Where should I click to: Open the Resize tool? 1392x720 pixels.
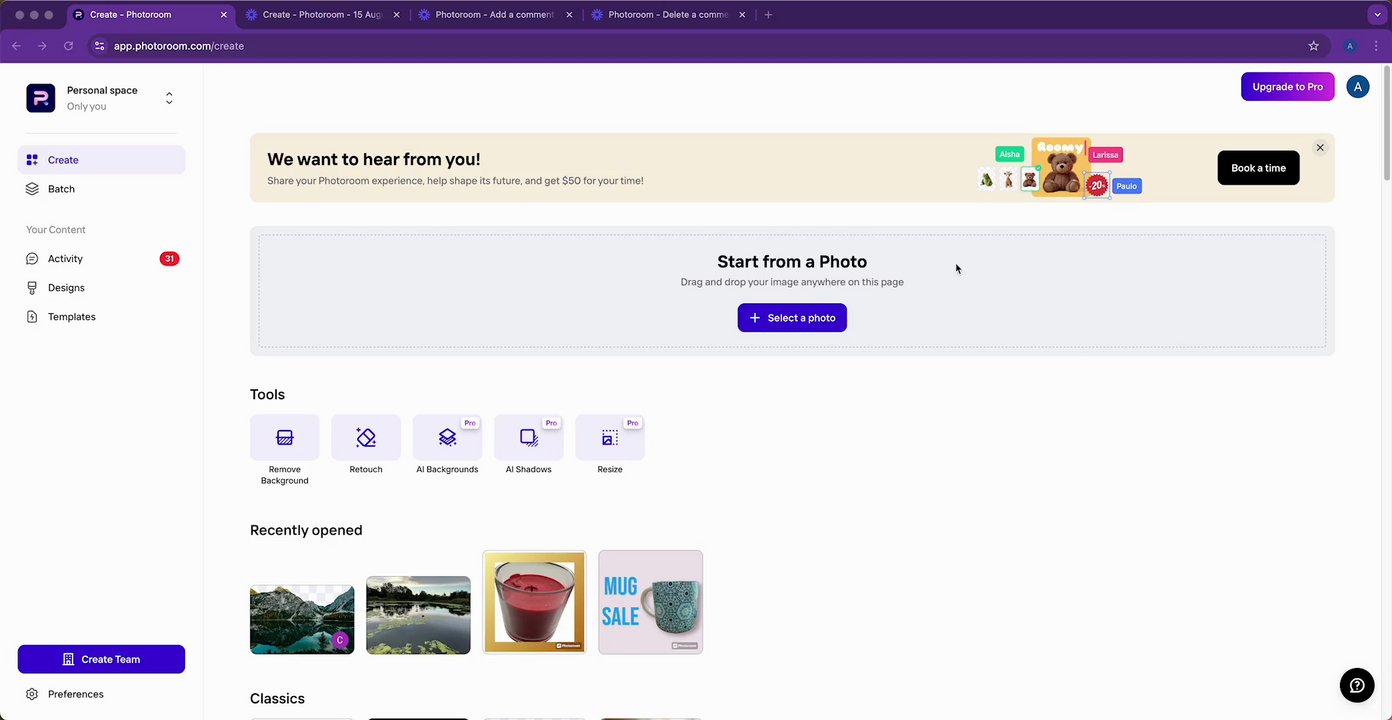(610, 446)
